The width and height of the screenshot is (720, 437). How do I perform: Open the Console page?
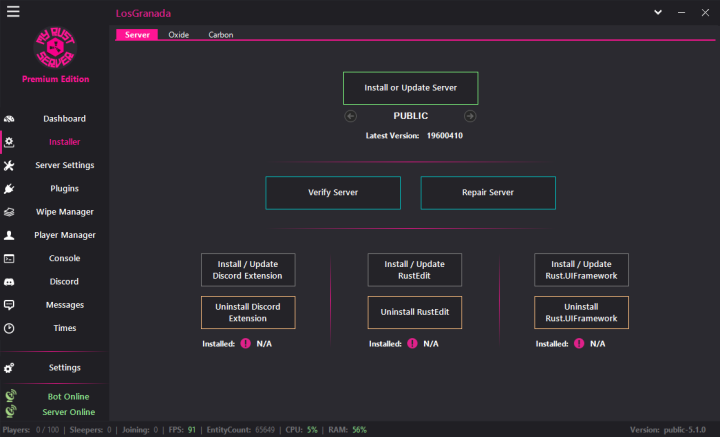[x=64, y=258]
